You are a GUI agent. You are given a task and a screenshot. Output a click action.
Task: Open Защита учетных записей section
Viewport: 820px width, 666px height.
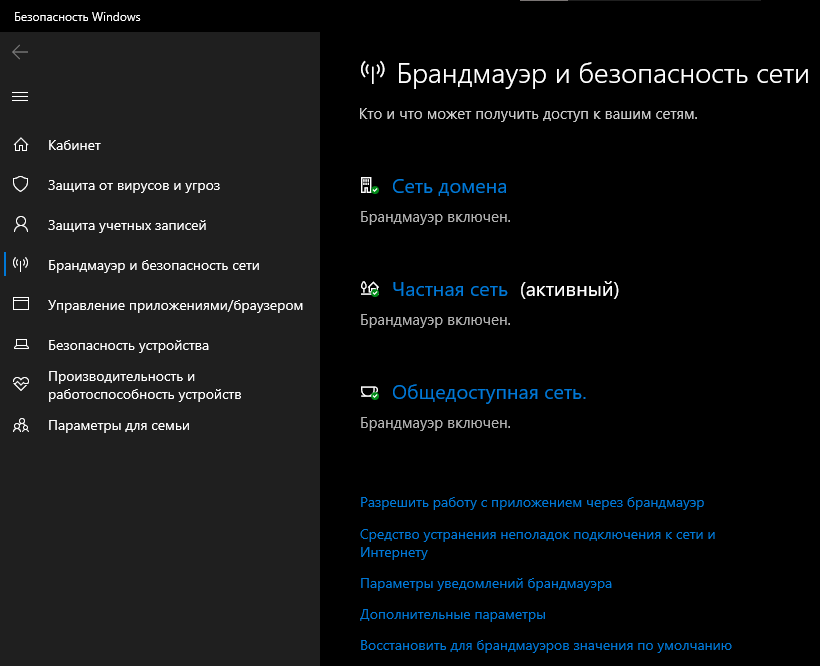pyautogui.click(x=127, y=225)
